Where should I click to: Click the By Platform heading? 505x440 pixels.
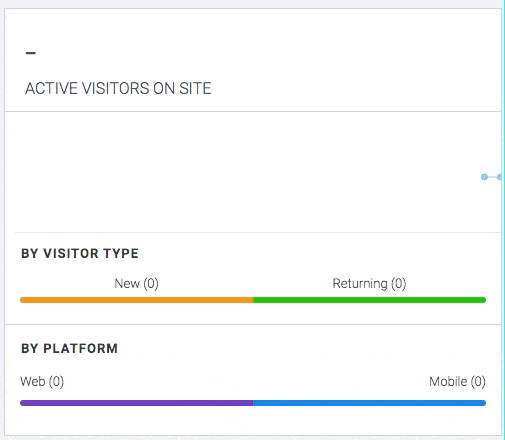[69, 349]
